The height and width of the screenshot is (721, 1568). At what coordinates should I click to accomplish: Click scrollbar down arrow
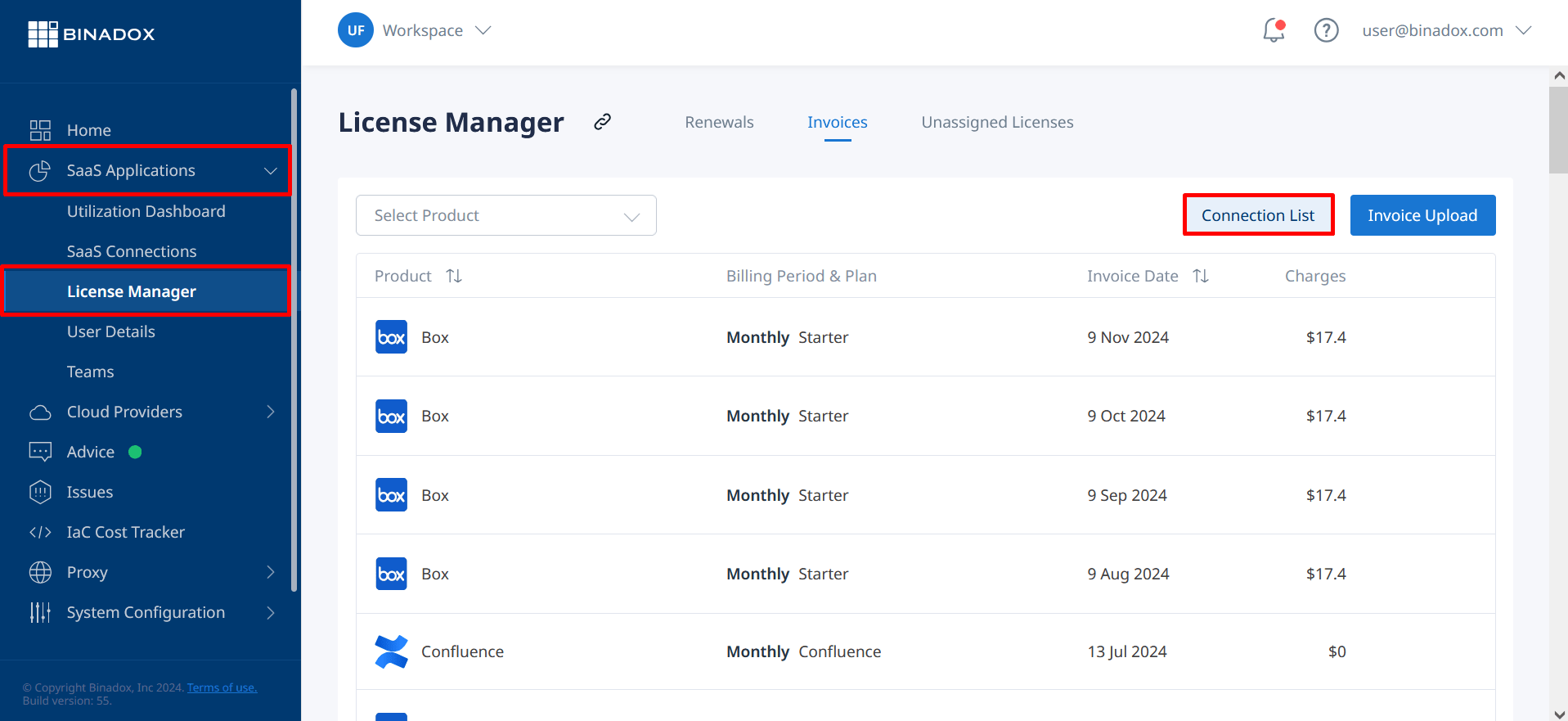tap(1558, 714)
